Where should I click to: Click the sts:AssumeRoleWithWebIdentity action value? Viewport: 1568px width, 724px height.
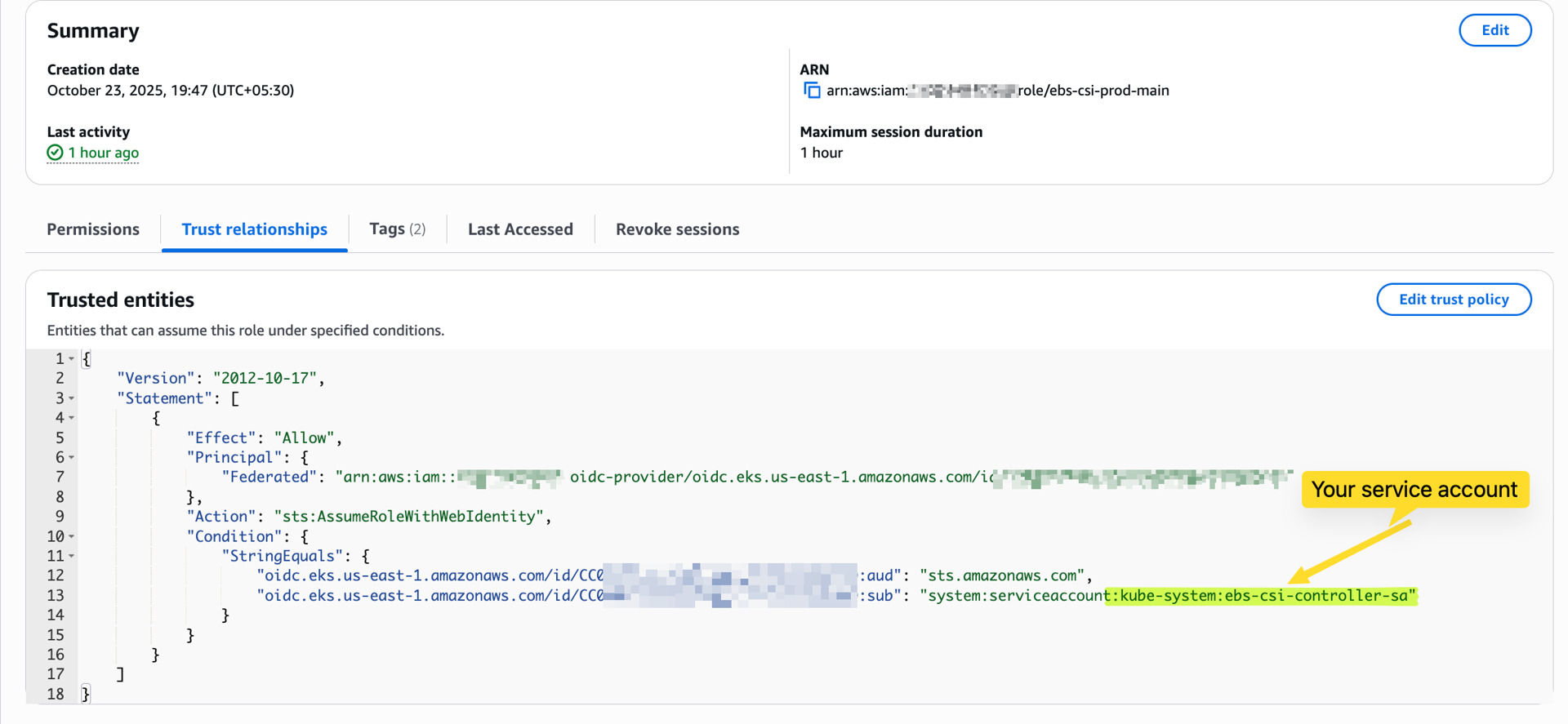[x=408, y=517]
